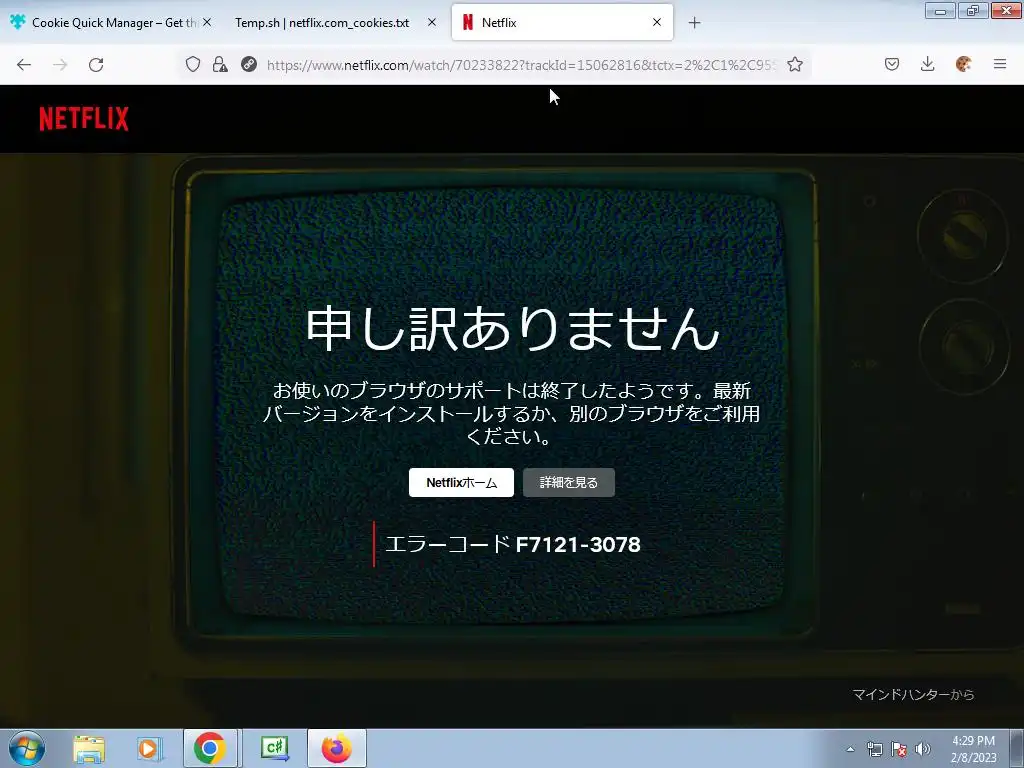Click the 申し訳ありません heading

(513, 328)
